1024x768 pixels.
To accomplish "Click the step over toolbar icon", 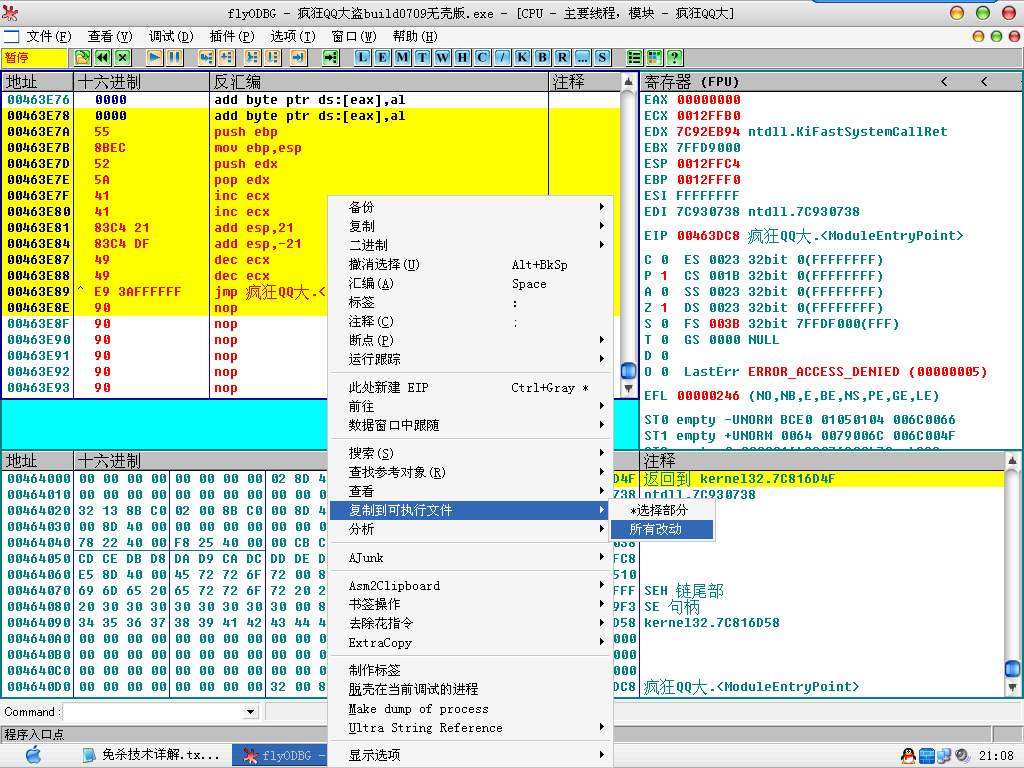I will (x=227, y=57).
